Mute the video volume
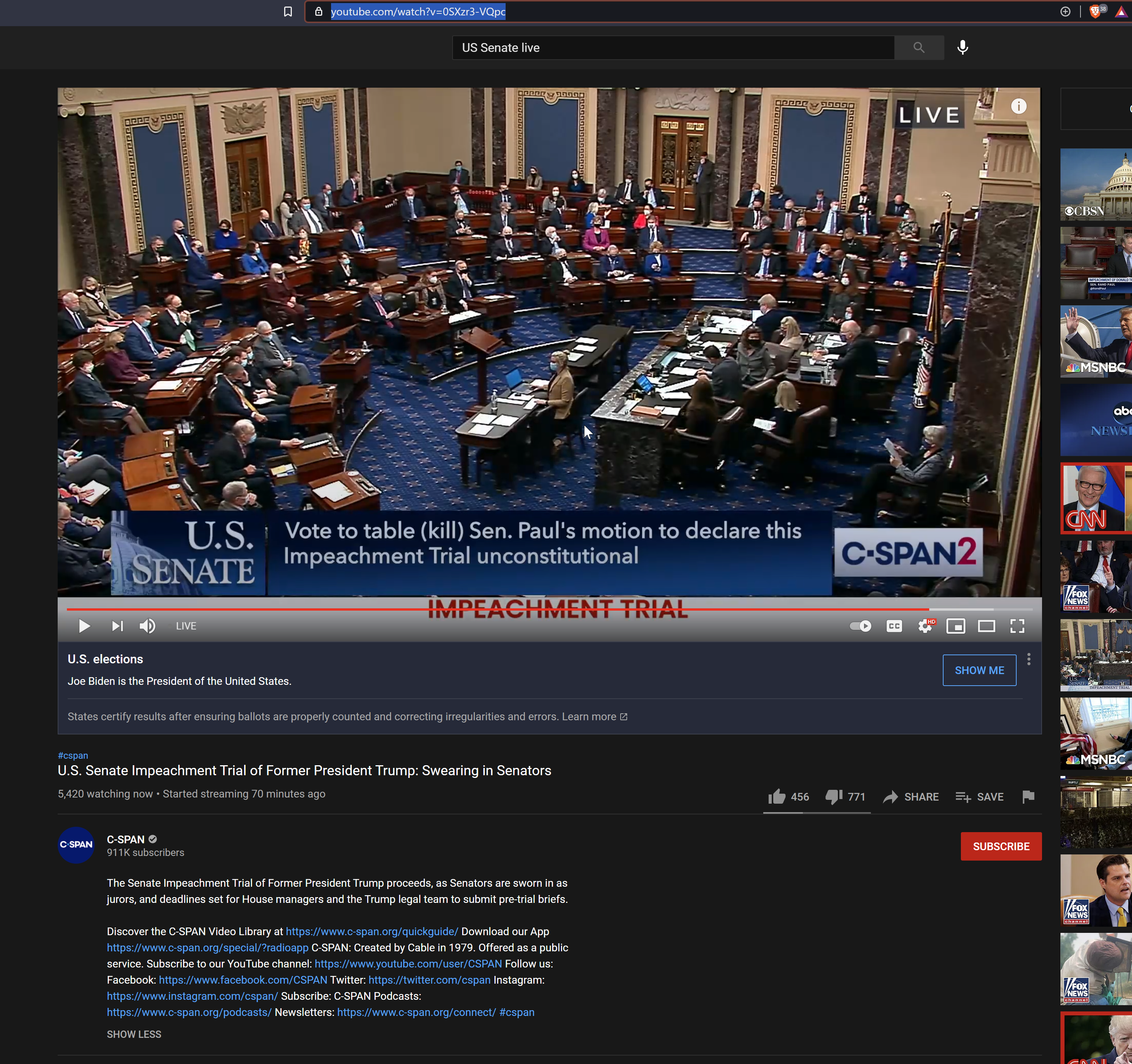This screenshot has width=1132, height=1064. [148, 626]
